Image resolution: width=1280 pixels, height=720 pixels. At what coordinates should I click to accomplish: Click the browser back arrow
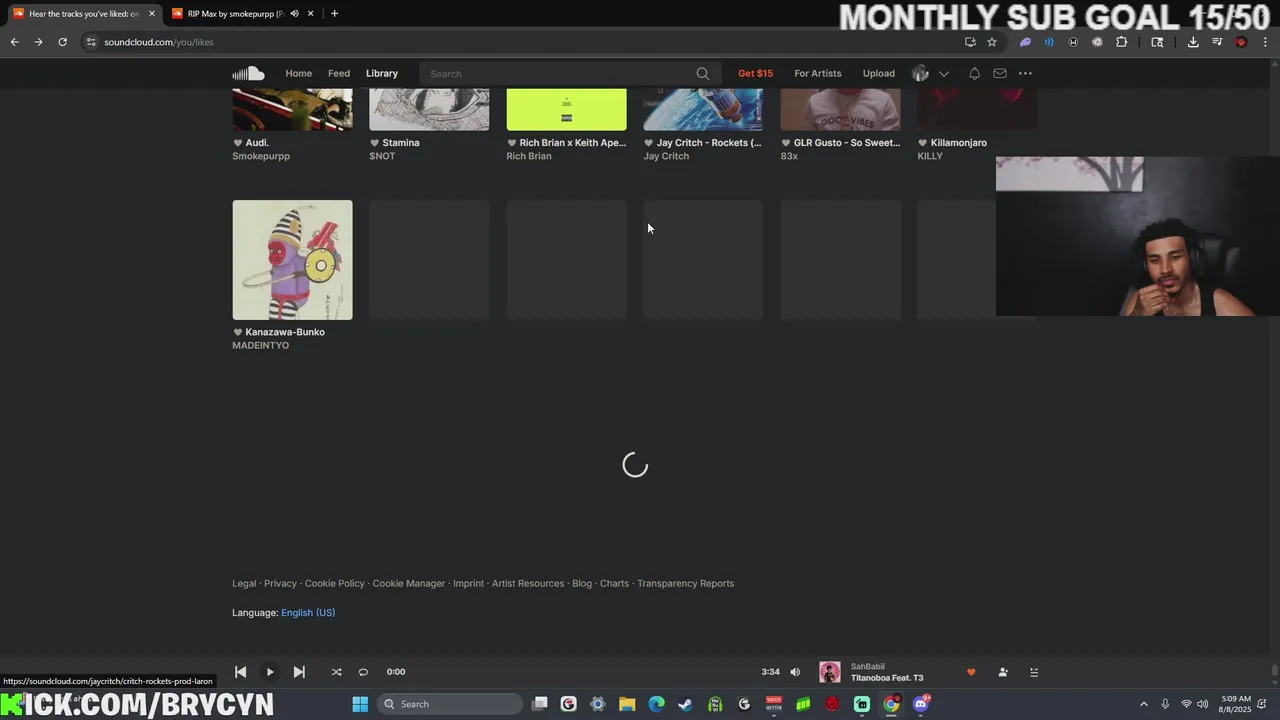(x=14, y=42)
